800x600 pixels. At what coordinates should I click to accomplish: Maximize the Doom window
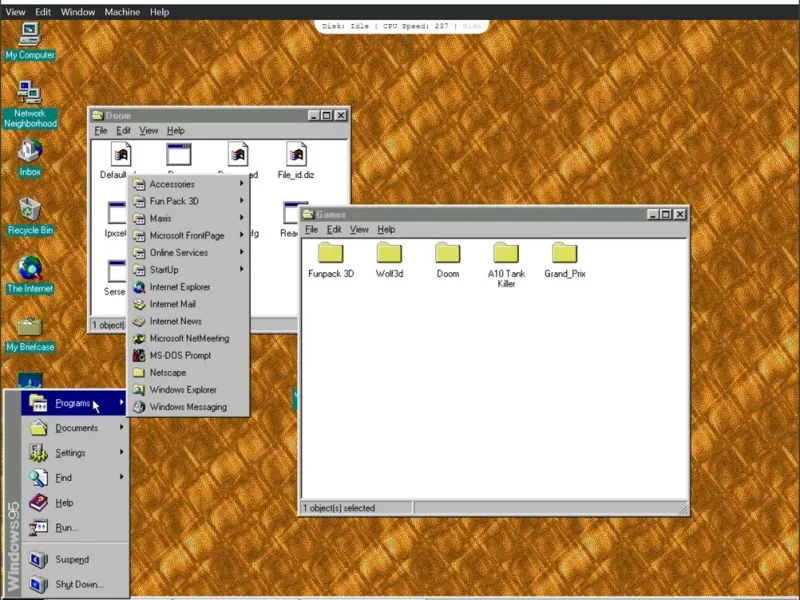[327, 115]
